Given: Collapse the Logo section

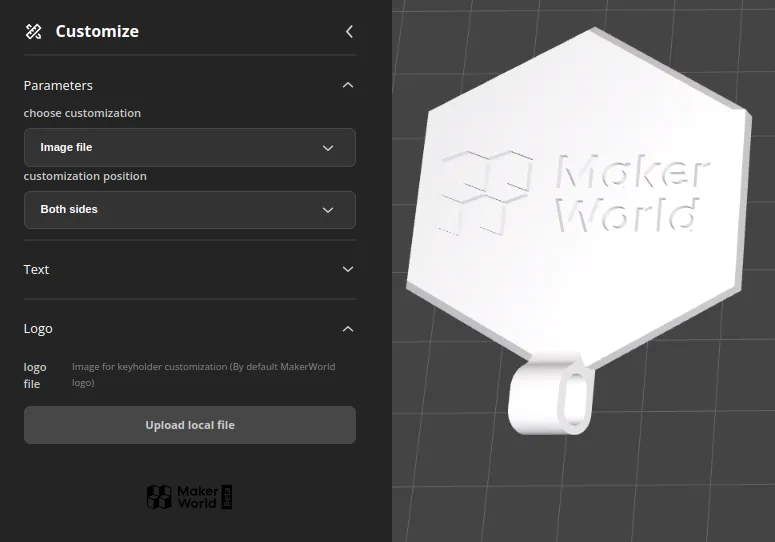Looking at the screenshot, I should tap(348, 329).
